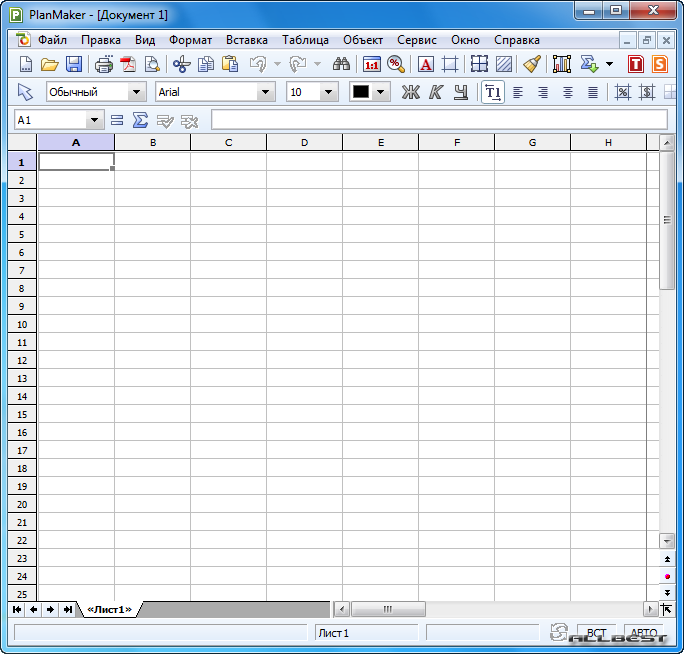This screenshot has width=684, height=654.
Task: Select row header 12
Action: pos(22,361)
